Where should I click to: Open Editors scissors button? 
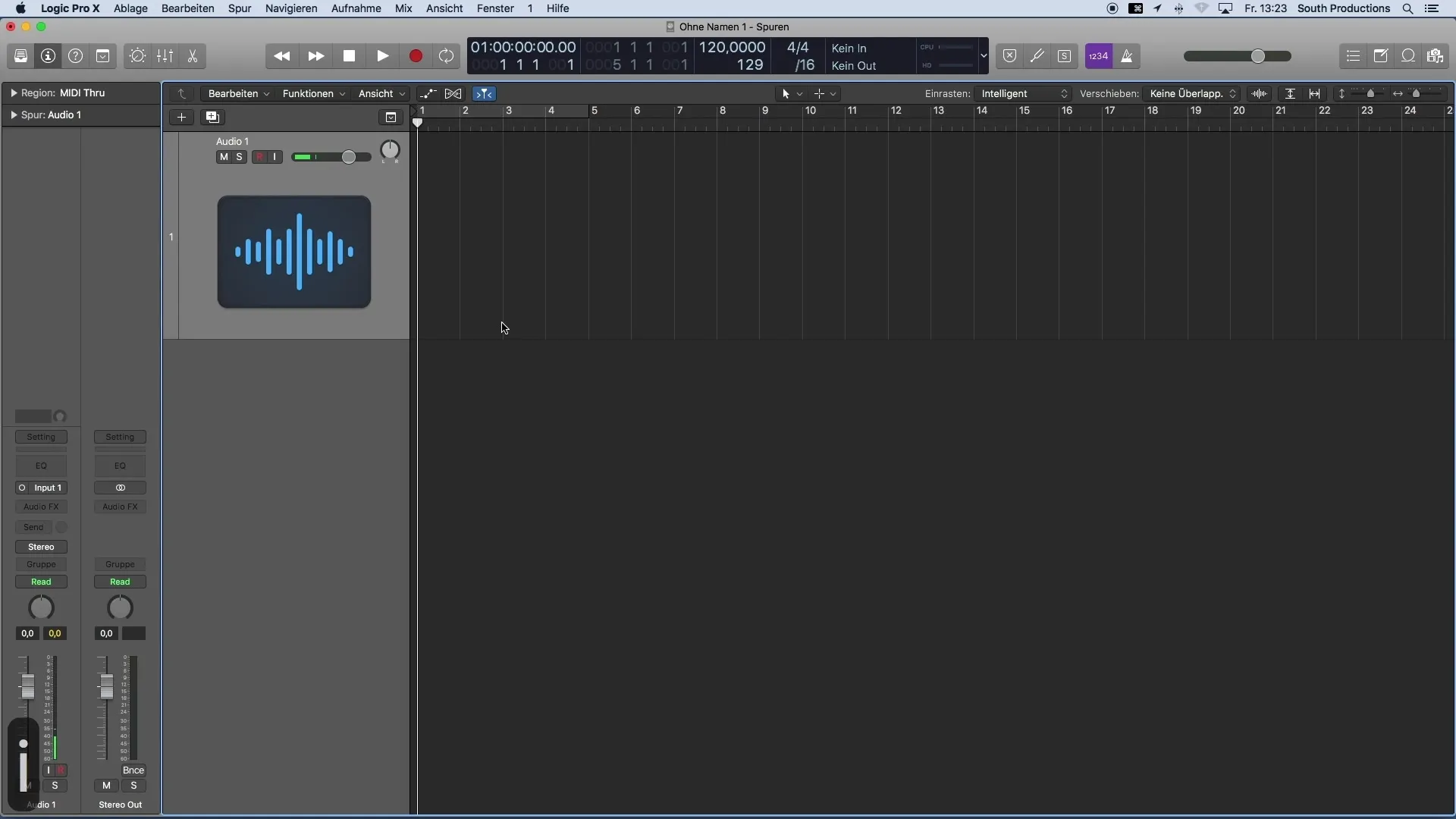pos(193,56)
